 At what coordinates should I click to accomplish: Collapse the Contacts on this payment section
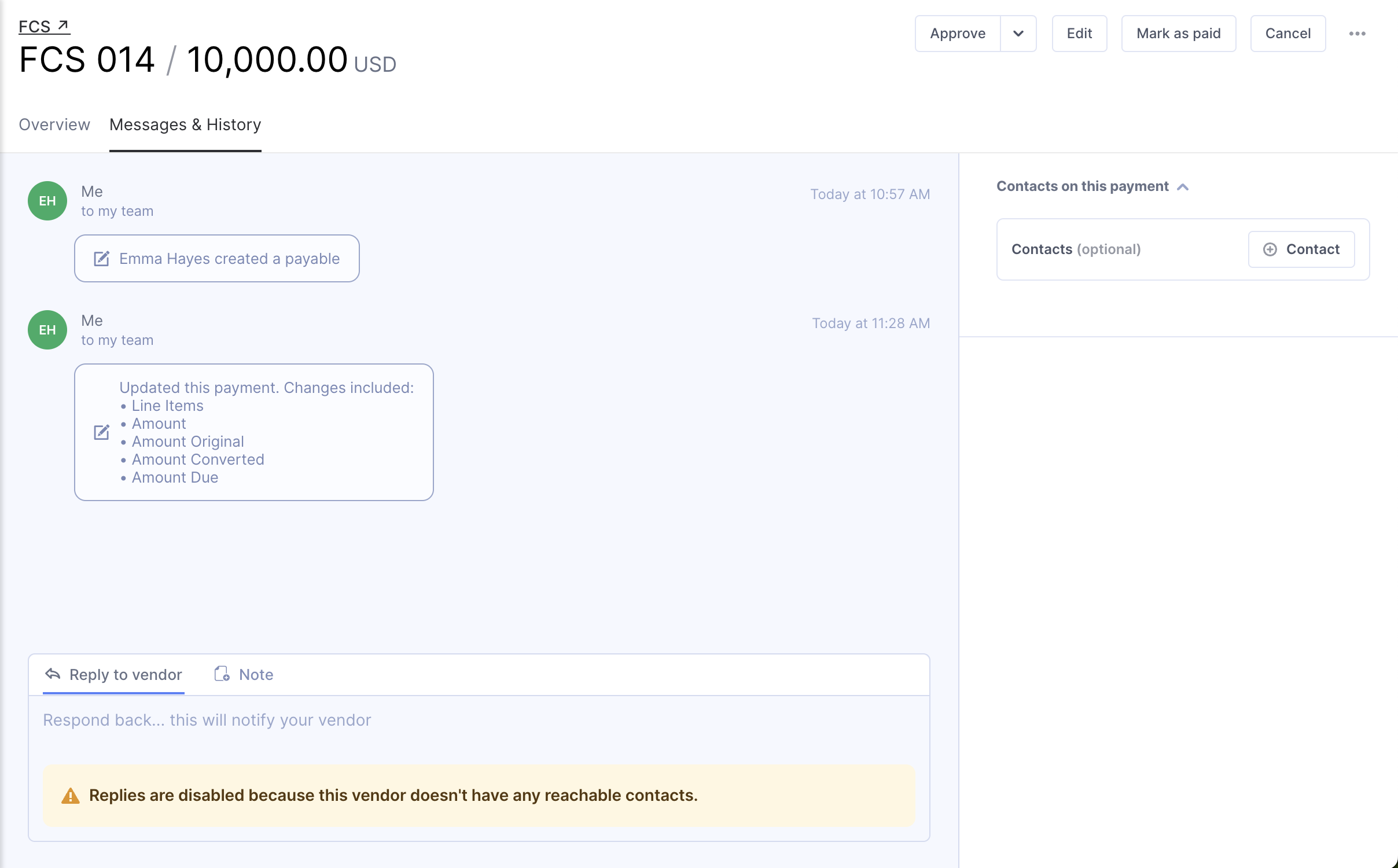(x=1183, y=187)
